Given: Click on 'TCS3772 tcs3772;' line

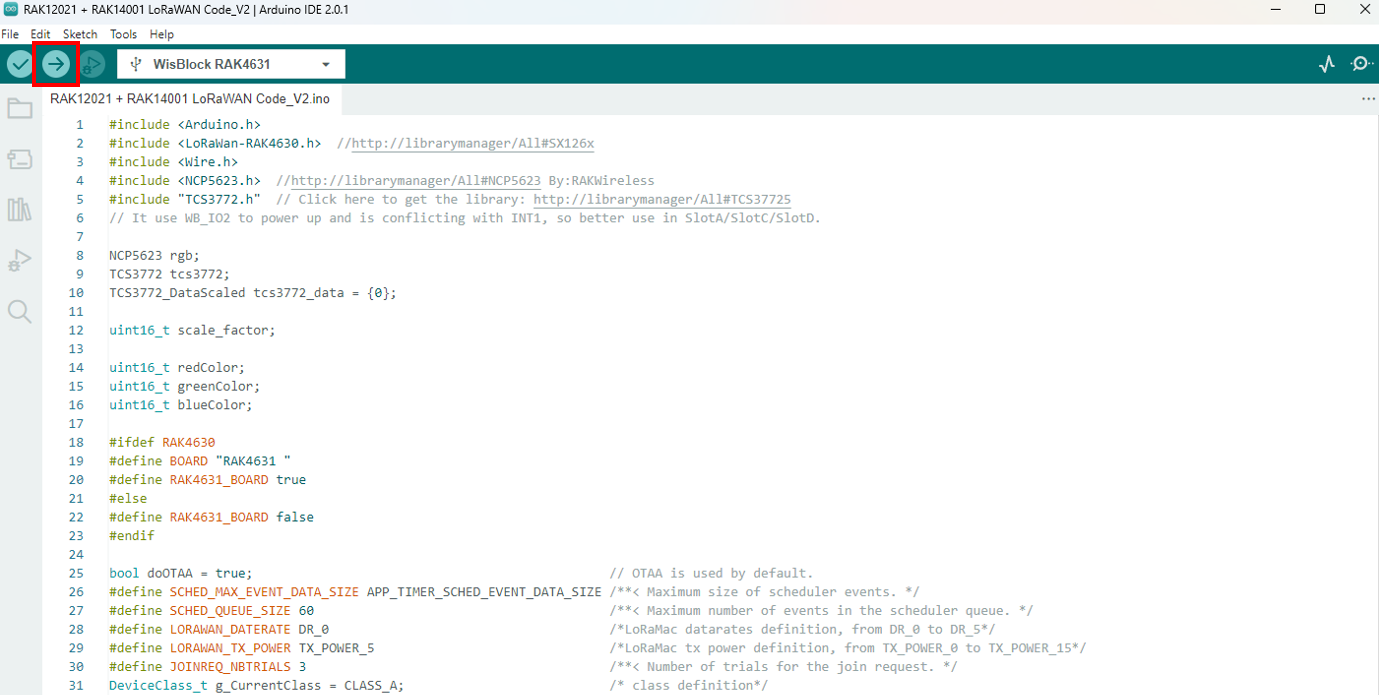Looking at the screenshot, I should coord(170,274).
